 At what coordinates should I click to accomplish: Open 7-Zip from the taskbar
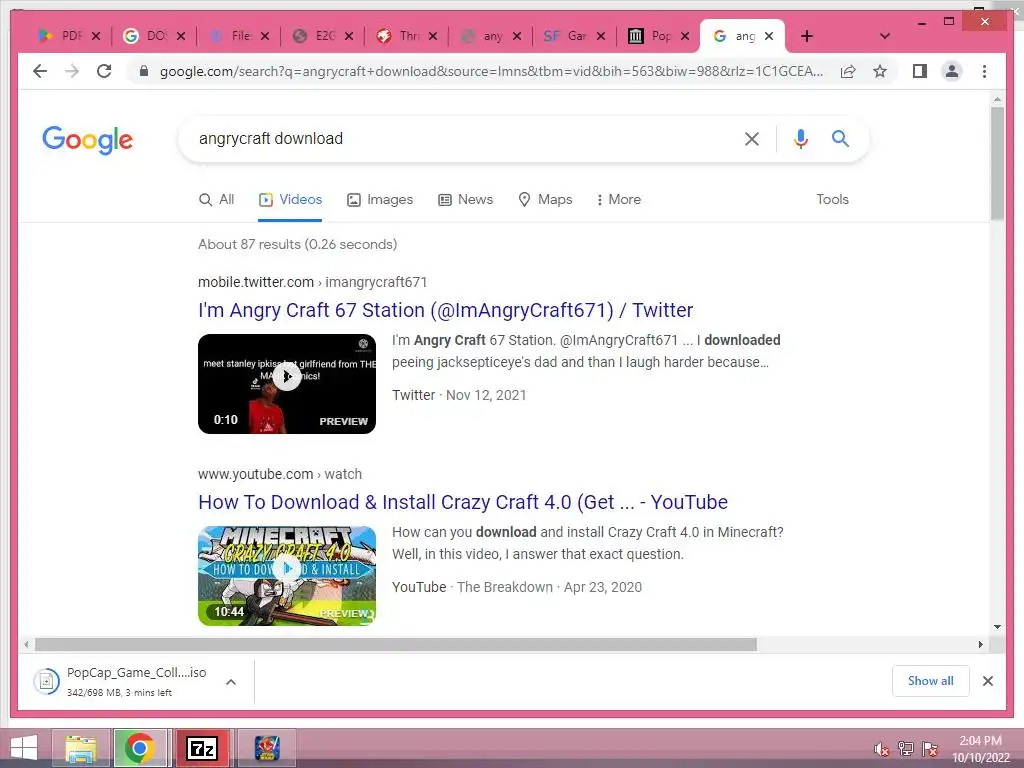click(x=202, y=748)
